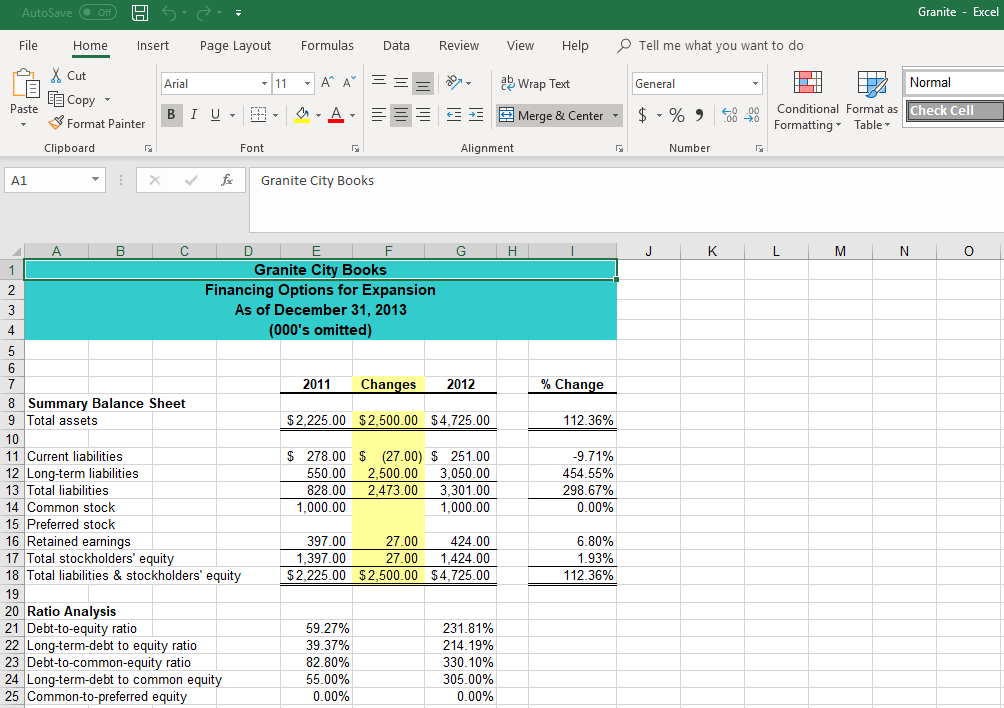Open Format as Table menu
Image resolution: width=1004 pixels, height=708 pixels.
872,101
